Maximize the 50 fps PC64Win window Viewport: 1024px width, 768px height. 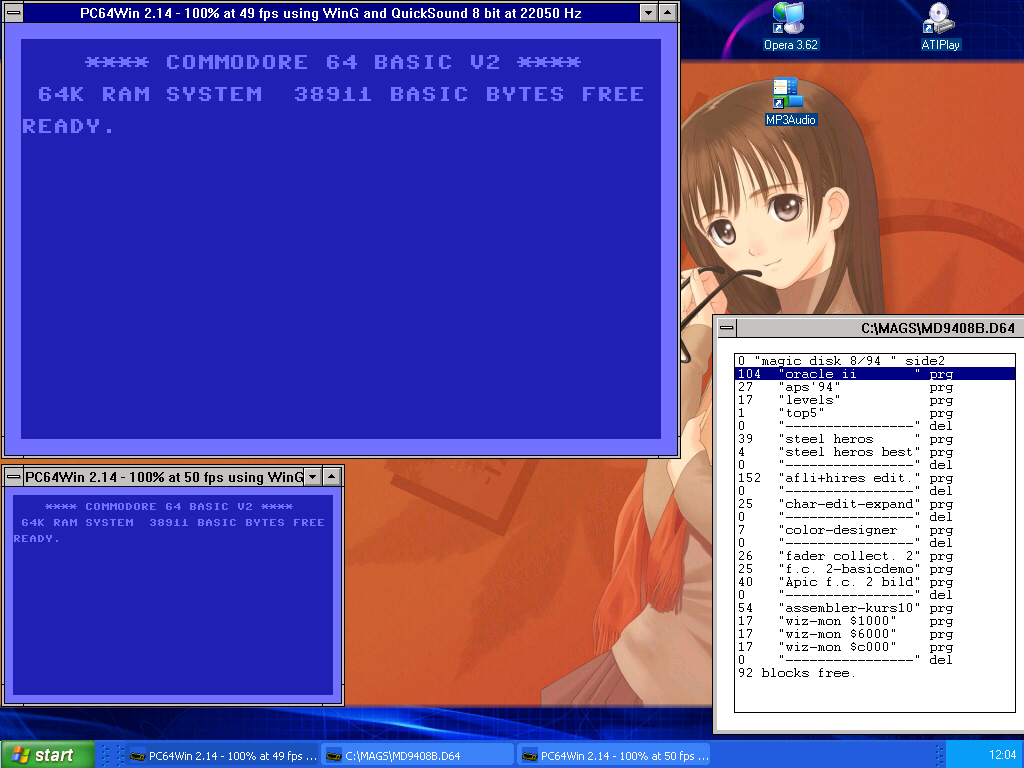point(332,477)
